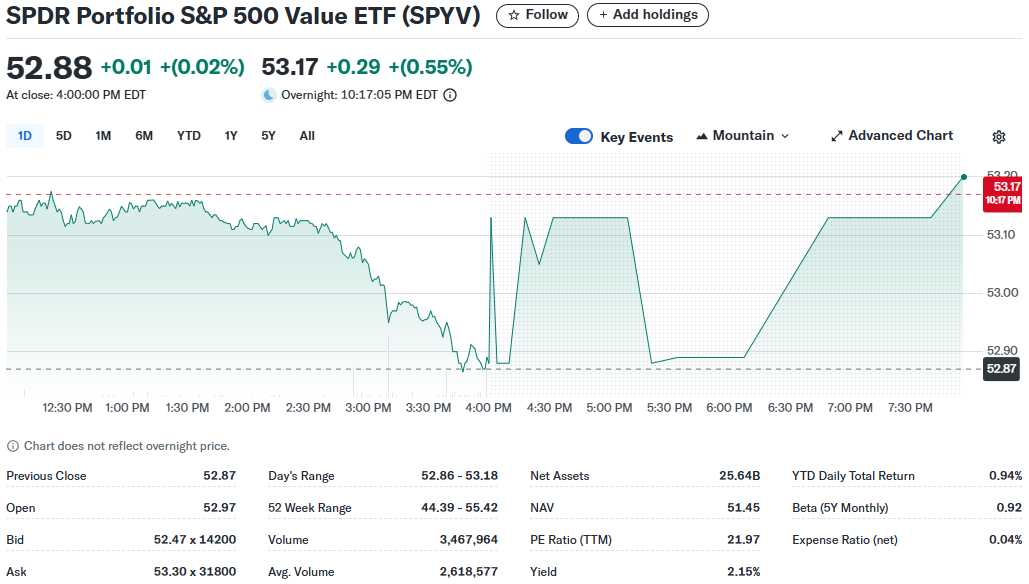Switch to the 1M range tab
Image resolution: width=1029 pixels, height=584 pixels.
[x=103, y=136]
